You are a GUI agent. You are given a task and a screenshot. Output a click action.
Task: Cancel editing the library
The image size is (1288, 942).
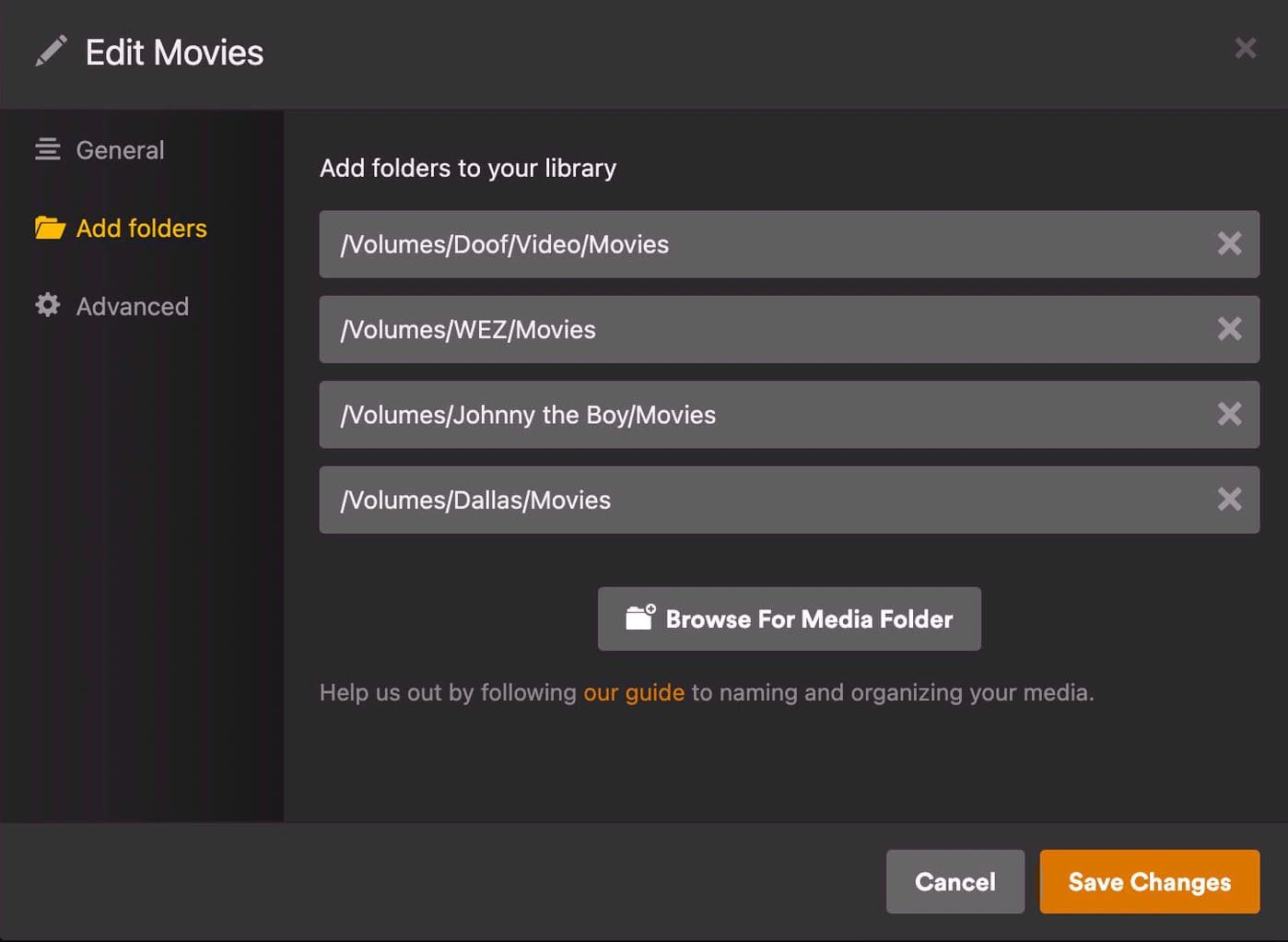point(954,882)
